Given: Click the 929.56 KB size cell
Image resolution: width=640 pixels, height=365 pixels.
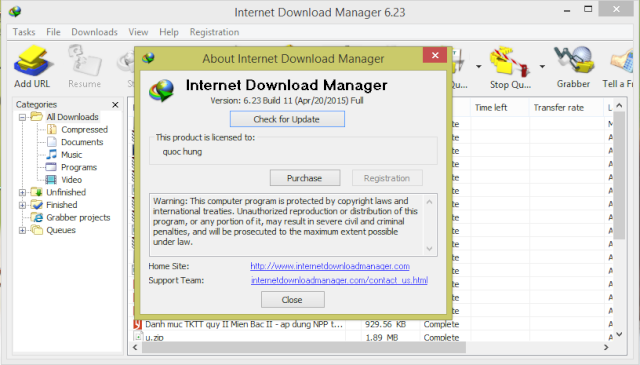Looking at the screenshot, I should (x=385, y=324).
